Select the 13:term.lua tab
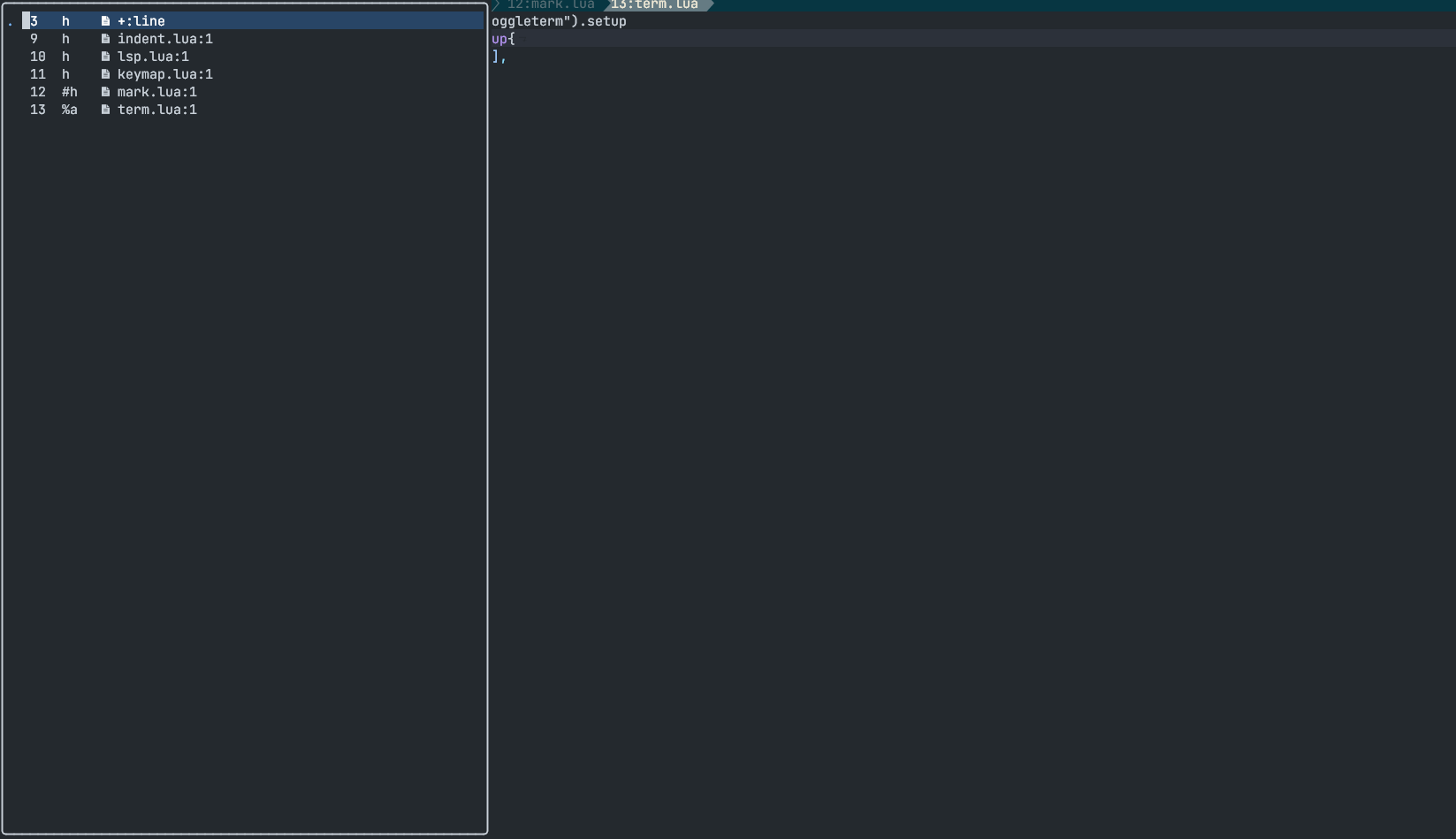Image resolution: width=1456 pixels, height=839 pixels. (x=654, y=5)
